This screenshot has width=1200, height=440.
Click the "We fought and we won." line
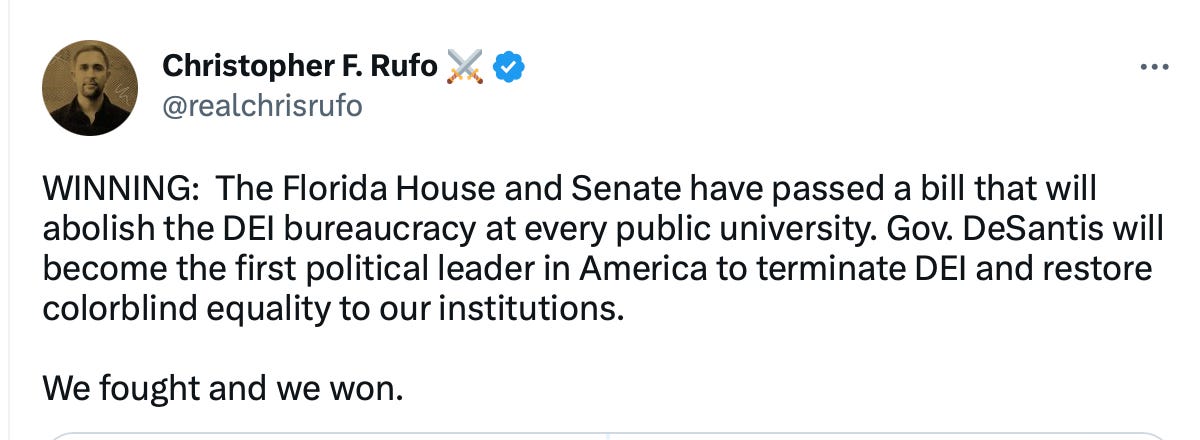coord(223,387)
